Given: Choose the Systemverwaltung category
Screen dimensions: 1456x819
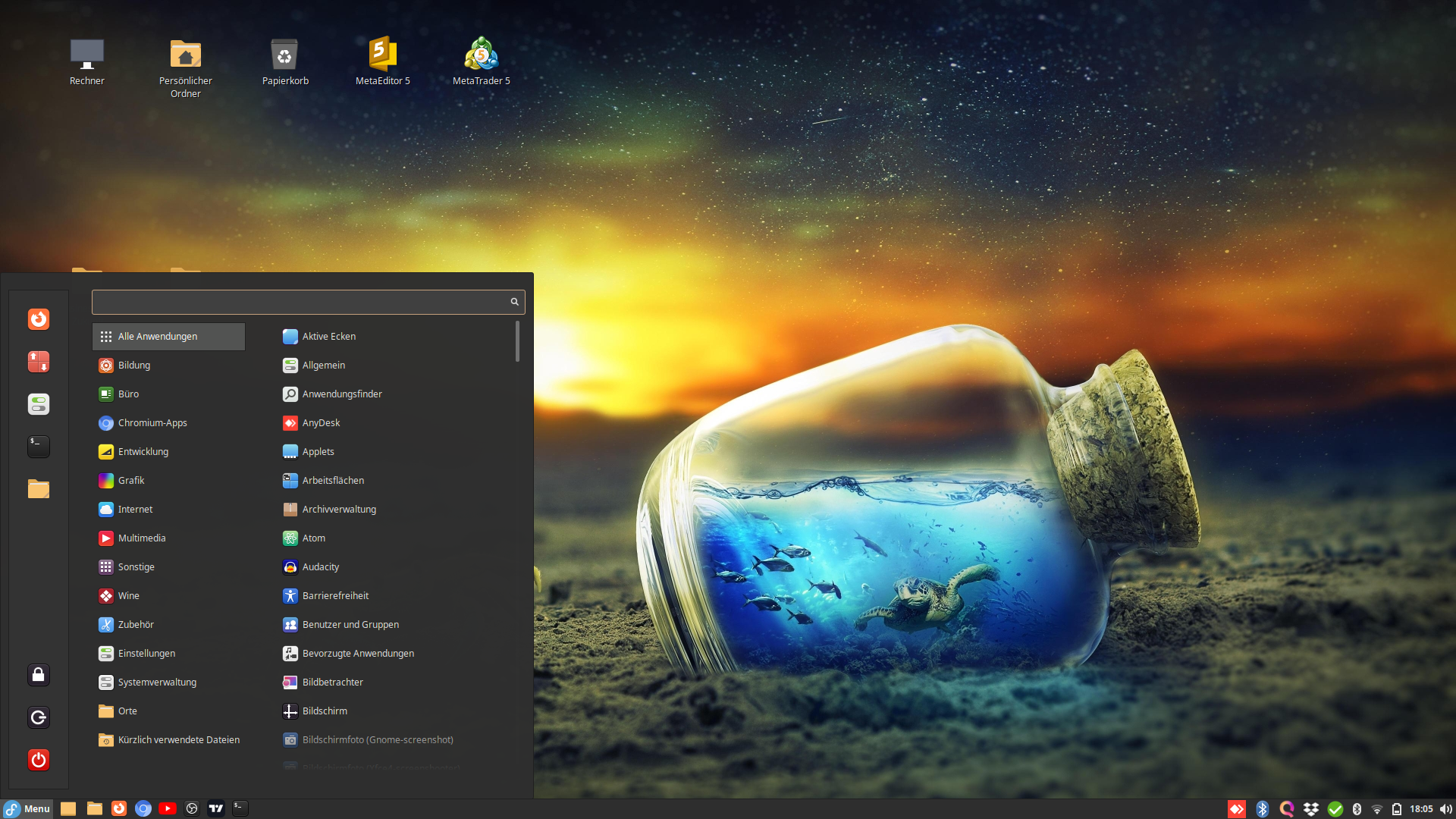Looking at the screenshot, I should coord(157,682).
